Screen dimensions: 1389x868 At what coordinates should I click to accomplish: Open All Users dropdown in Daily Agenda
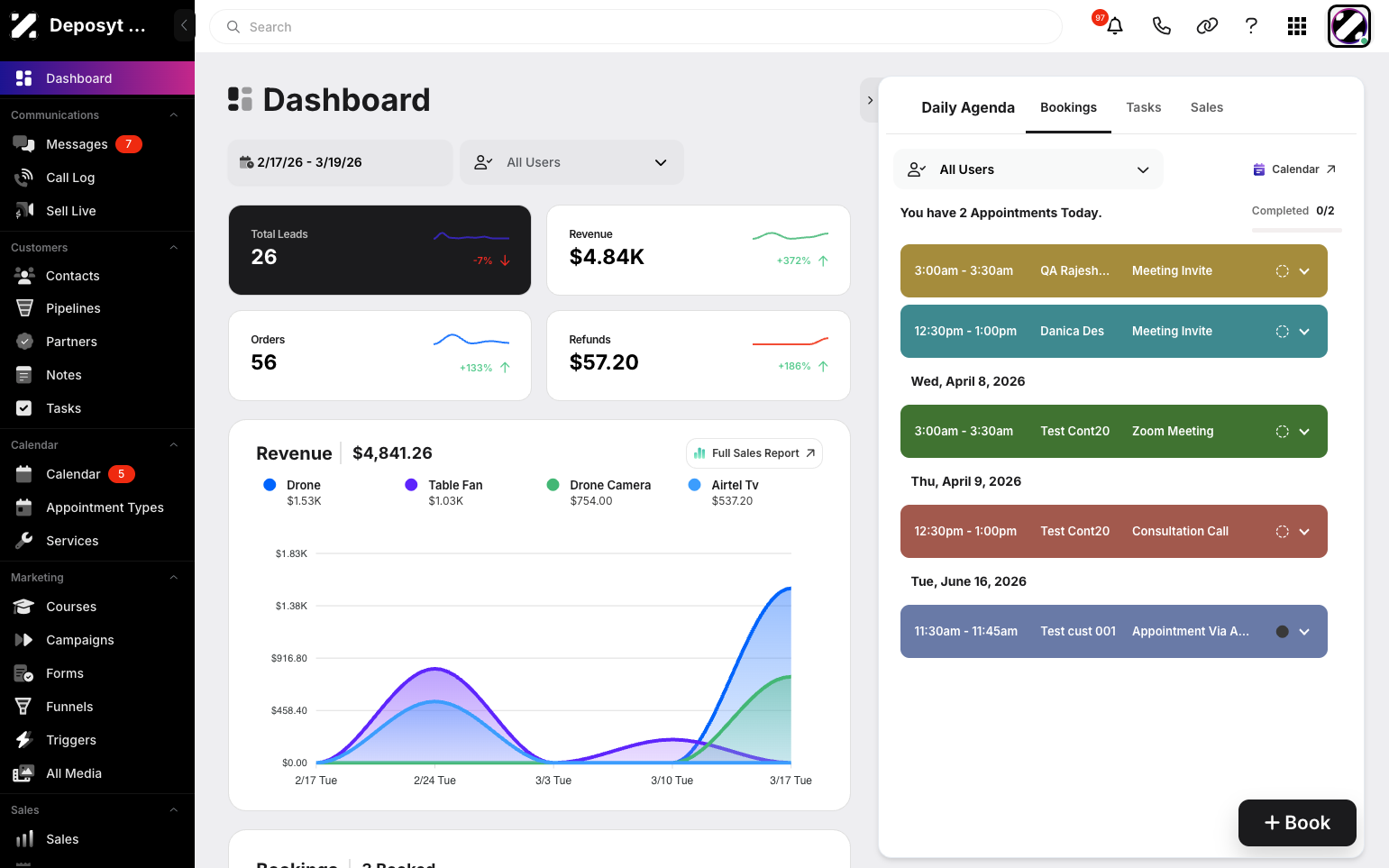[x=1028, y=169]
